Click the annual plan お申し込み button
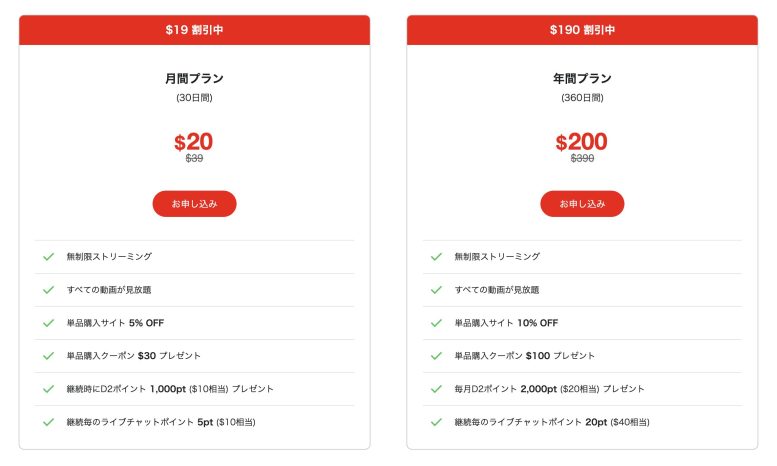Image resolution: width=777 pixels, height=466 pixels. [x=582, y=204]
